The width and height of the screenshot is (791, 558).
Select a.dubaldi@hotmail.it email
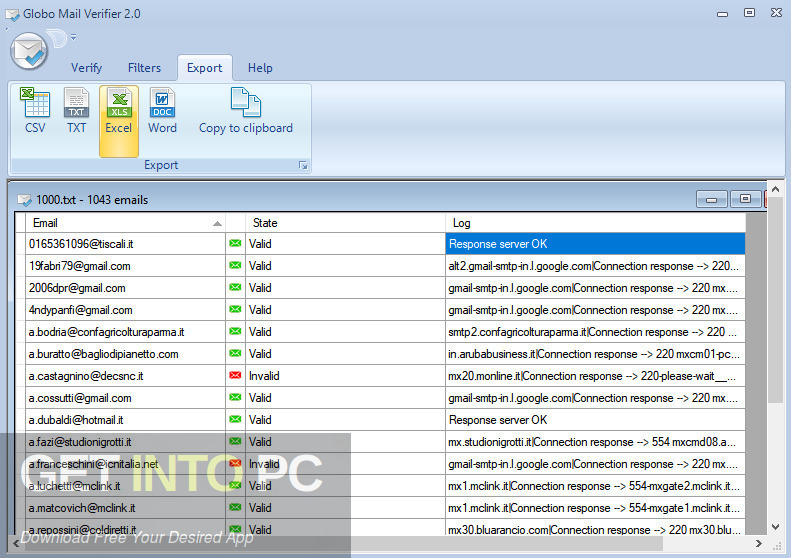(76, 420)
